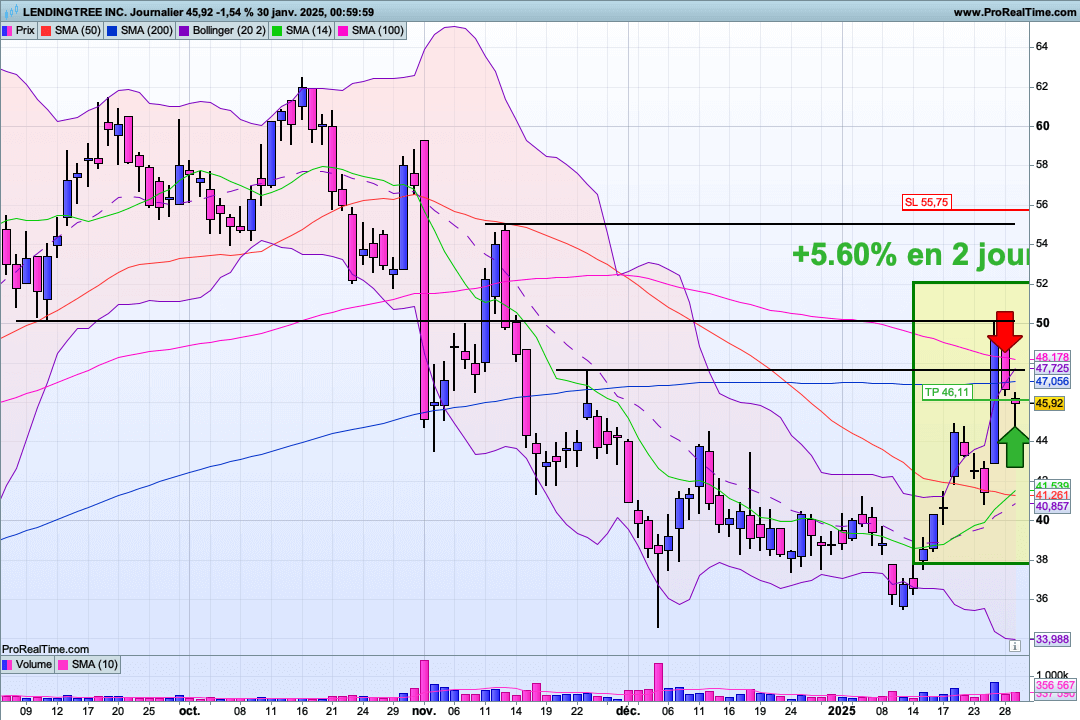The image size is (1080, 720).
Task: Click the 41,261 red price tag
Action: (x=1052, y=495)
